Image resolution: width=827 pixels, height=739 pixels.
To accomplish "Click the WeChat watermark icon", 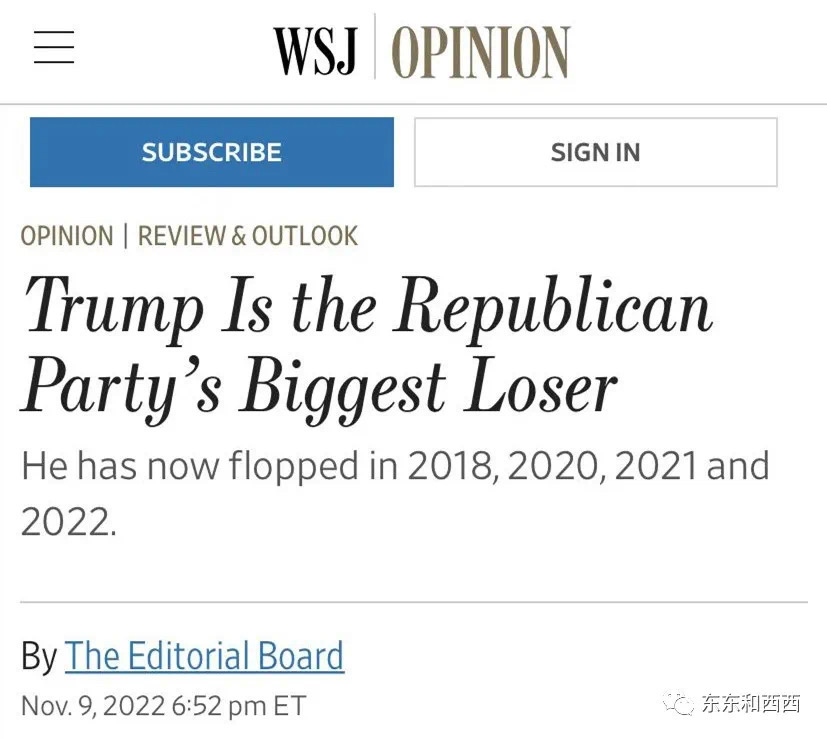I will click(x=681, y=704).
